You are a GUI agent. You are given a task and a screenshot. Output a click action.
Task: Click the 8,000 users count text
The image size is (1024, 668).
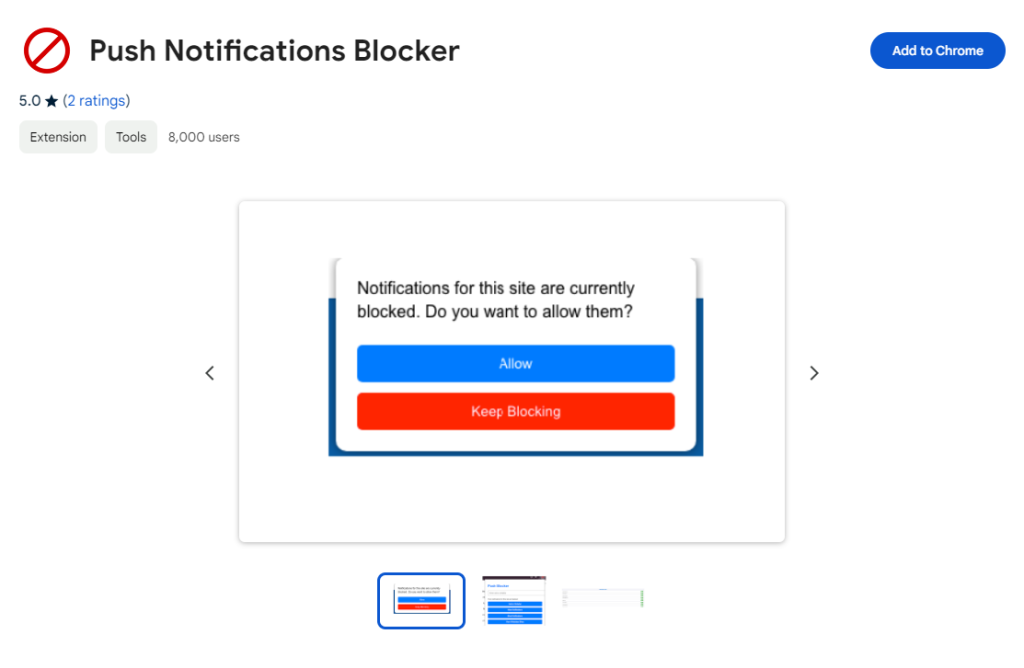tap(204, 137)
